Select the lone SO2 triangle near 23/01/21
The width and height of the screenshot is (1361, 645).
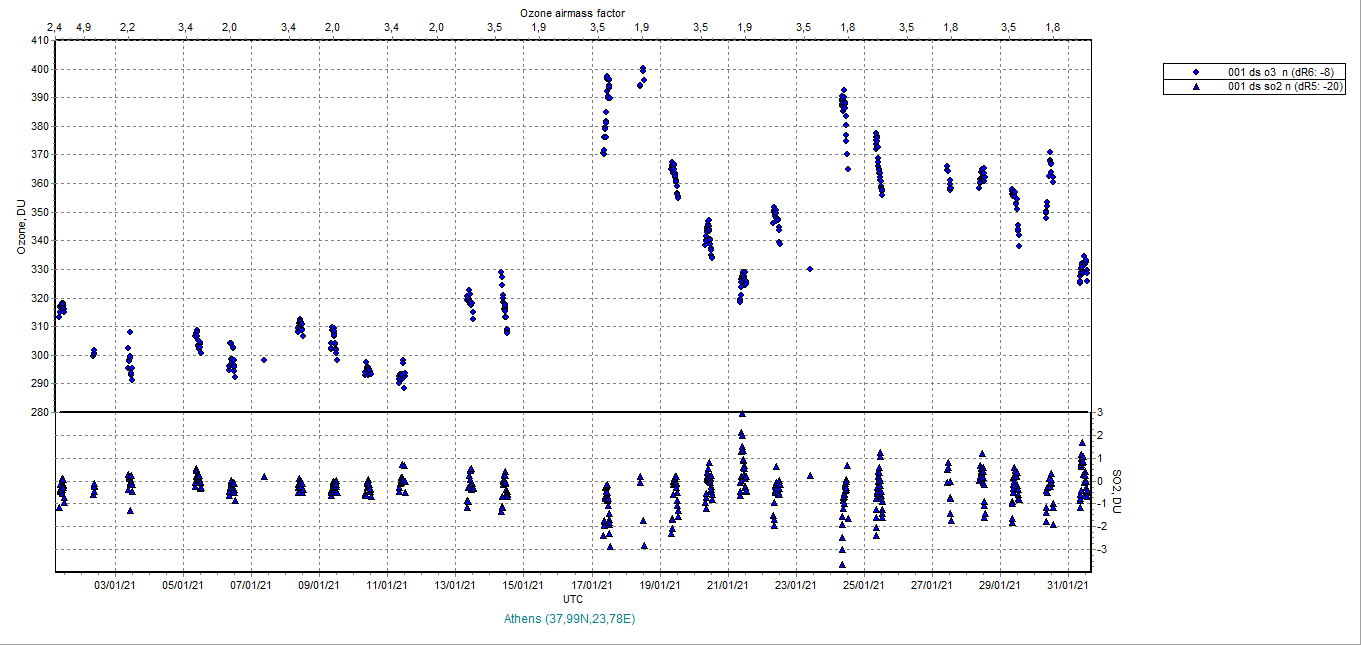coord(810,476)
